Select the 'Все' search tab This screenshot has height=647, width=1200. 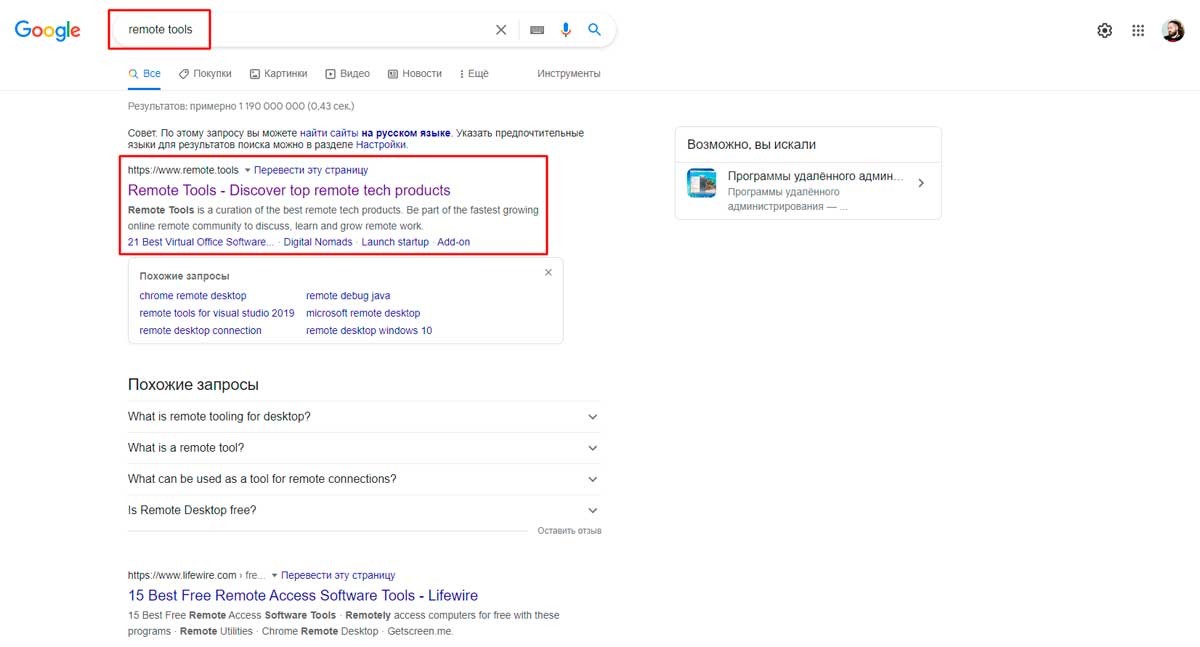tap(144, 73)
